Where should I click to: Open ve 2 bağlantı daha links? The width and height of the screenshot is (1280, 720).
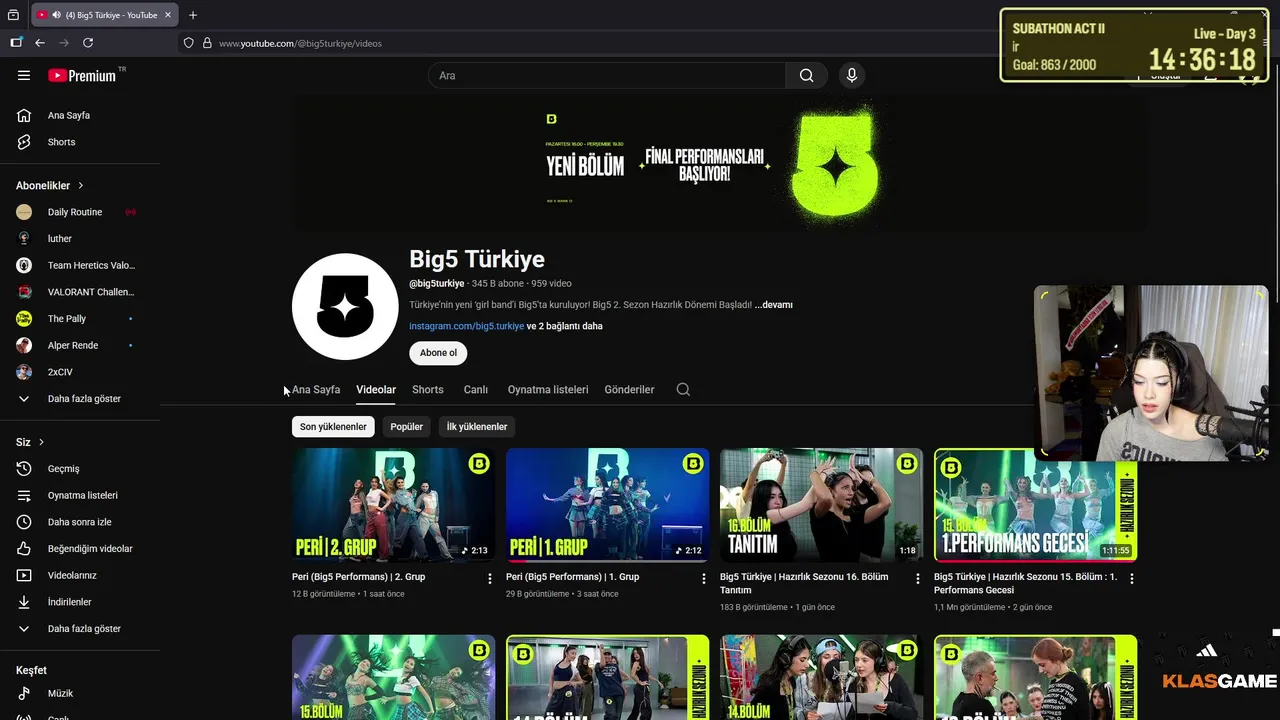coord(564,326)
